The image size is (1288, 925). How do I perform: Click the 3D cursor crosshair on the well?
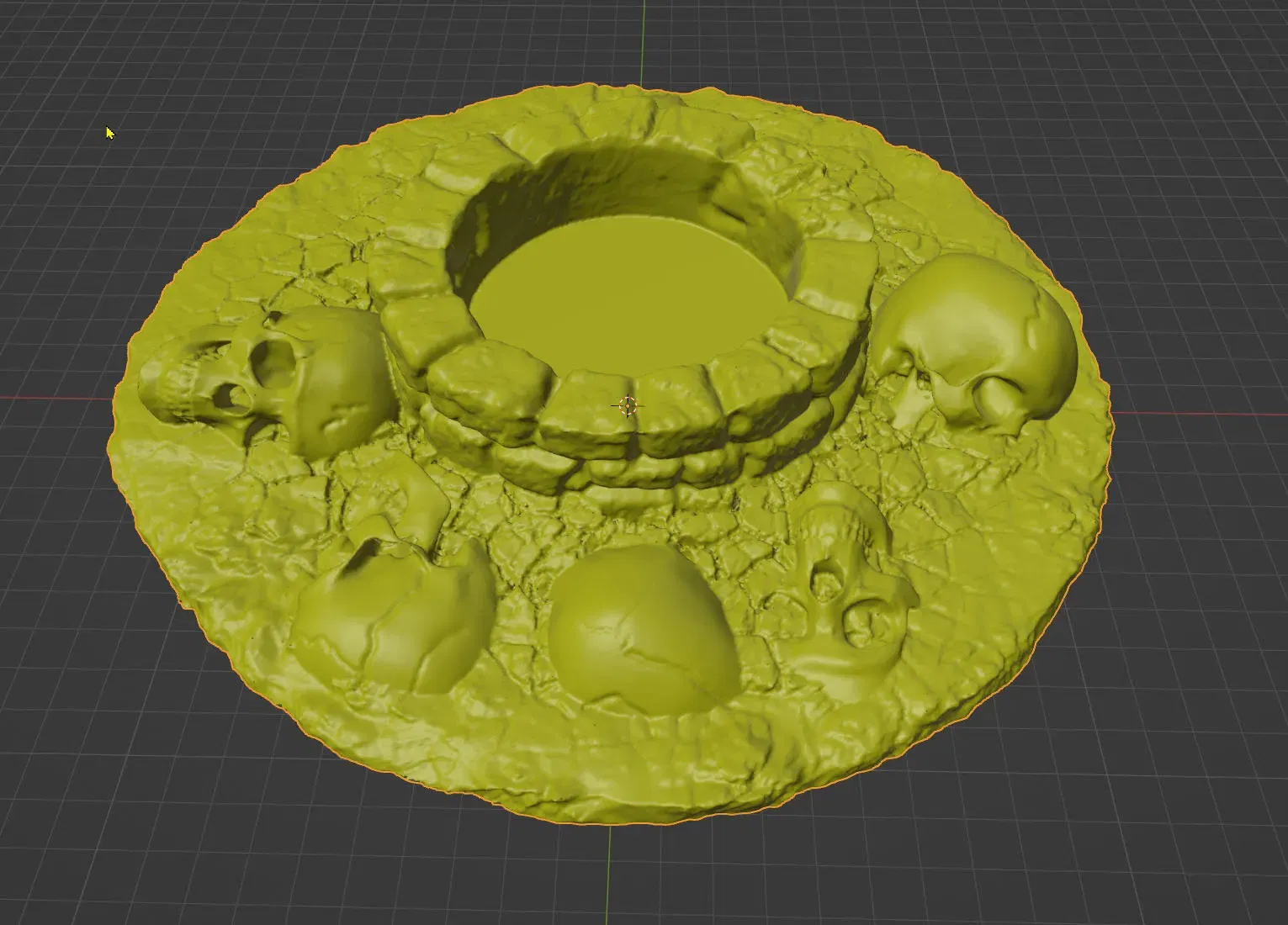628,406
